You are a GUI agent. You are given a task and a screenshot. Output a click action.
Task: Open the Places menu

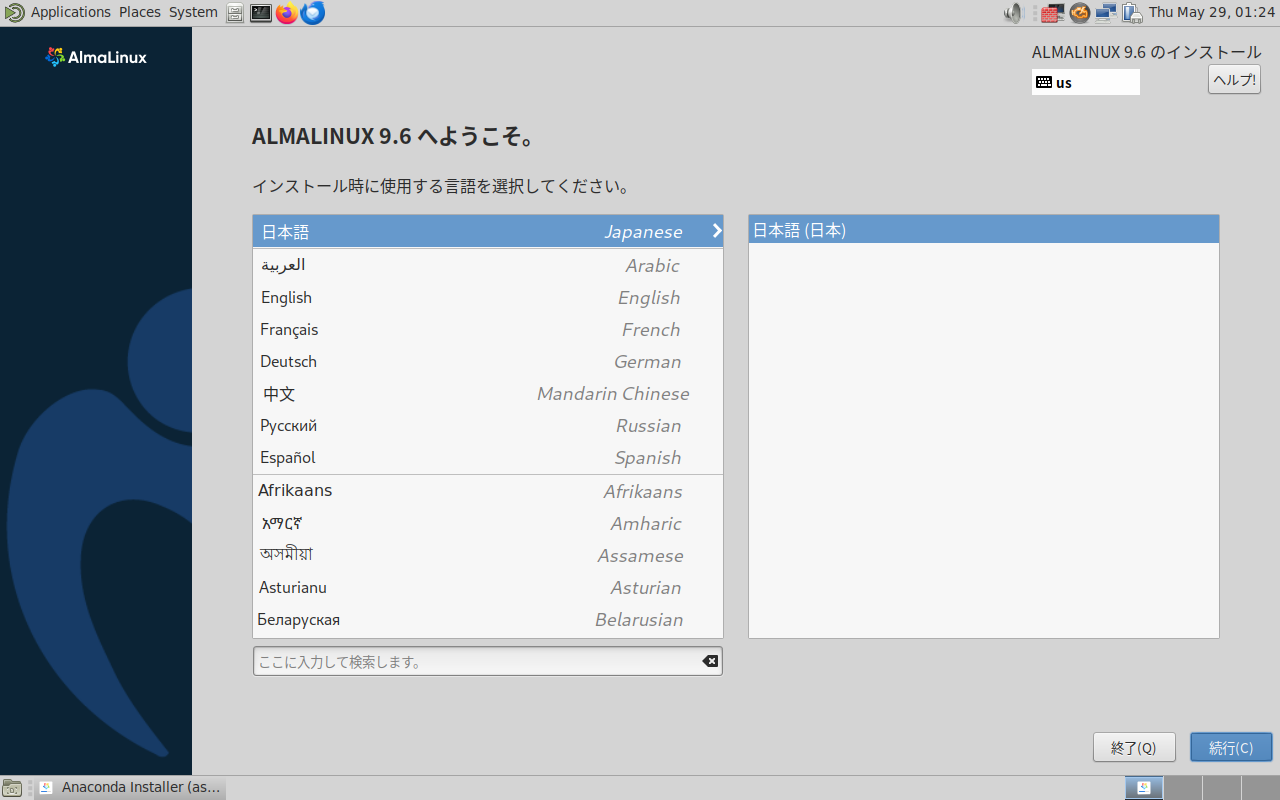[140, 12]
